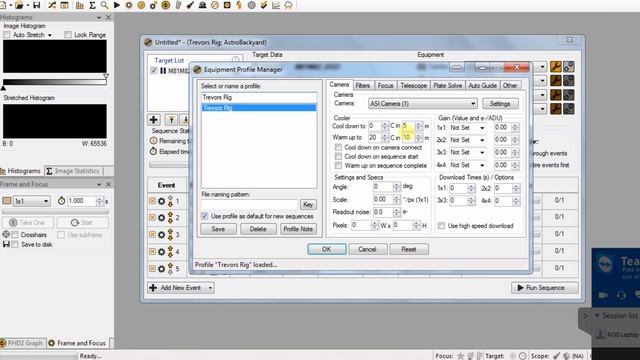Add a target with the plus icon
This screenshot has width=640, height=360.
tap(154, 120)
